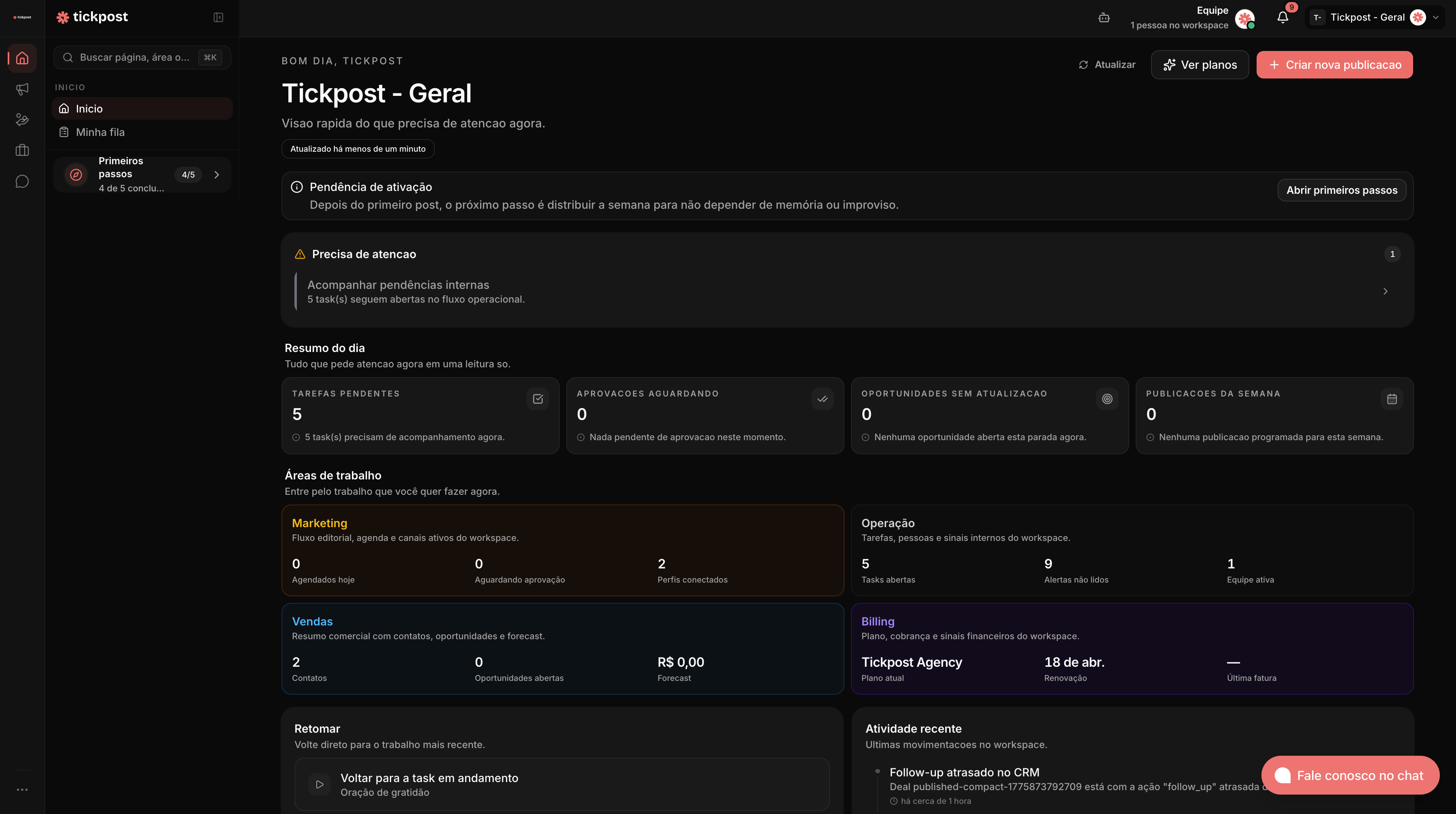
Task: Focus the Buscar página search field
Action: pos(135,57)
